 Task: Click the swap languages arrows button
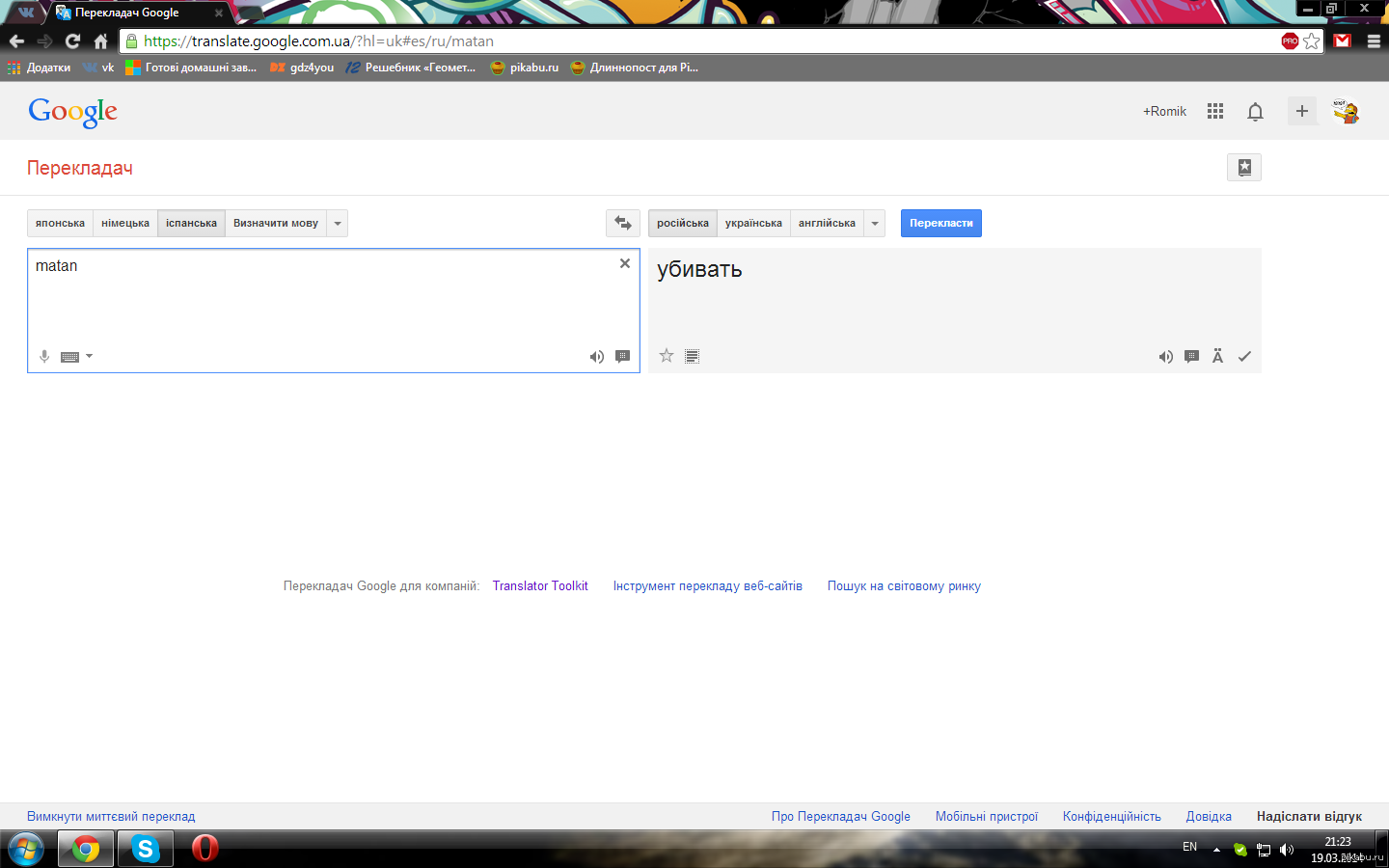pyautogui.click(x=623, y=223)
